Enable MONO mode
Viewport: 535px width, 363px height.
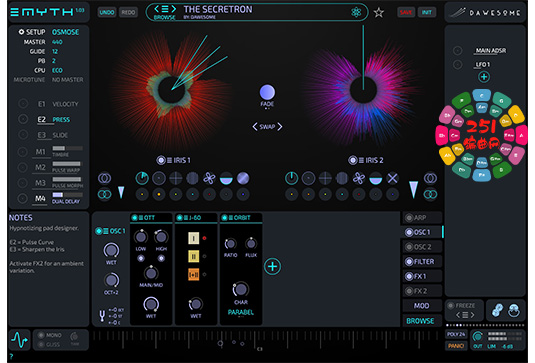coord(41,335)
